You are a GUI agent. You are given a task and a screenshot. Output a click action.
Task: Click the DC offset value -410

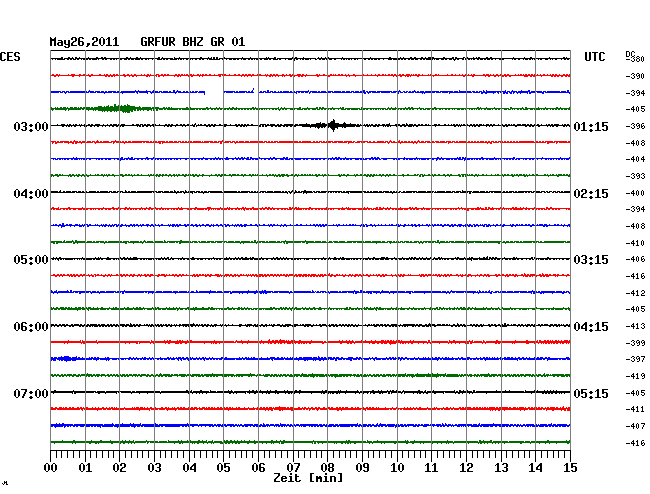coord(635,243)
